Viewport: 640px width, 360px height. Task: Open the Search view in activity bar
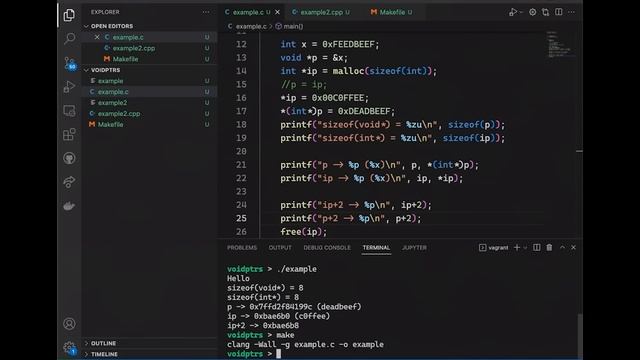click(x=69, y=39)
